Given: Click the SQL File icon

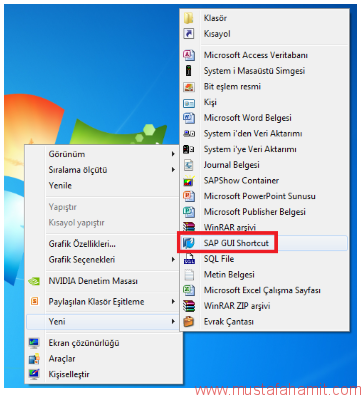Looking at the screenshot, I should click(x=189, y=259).
